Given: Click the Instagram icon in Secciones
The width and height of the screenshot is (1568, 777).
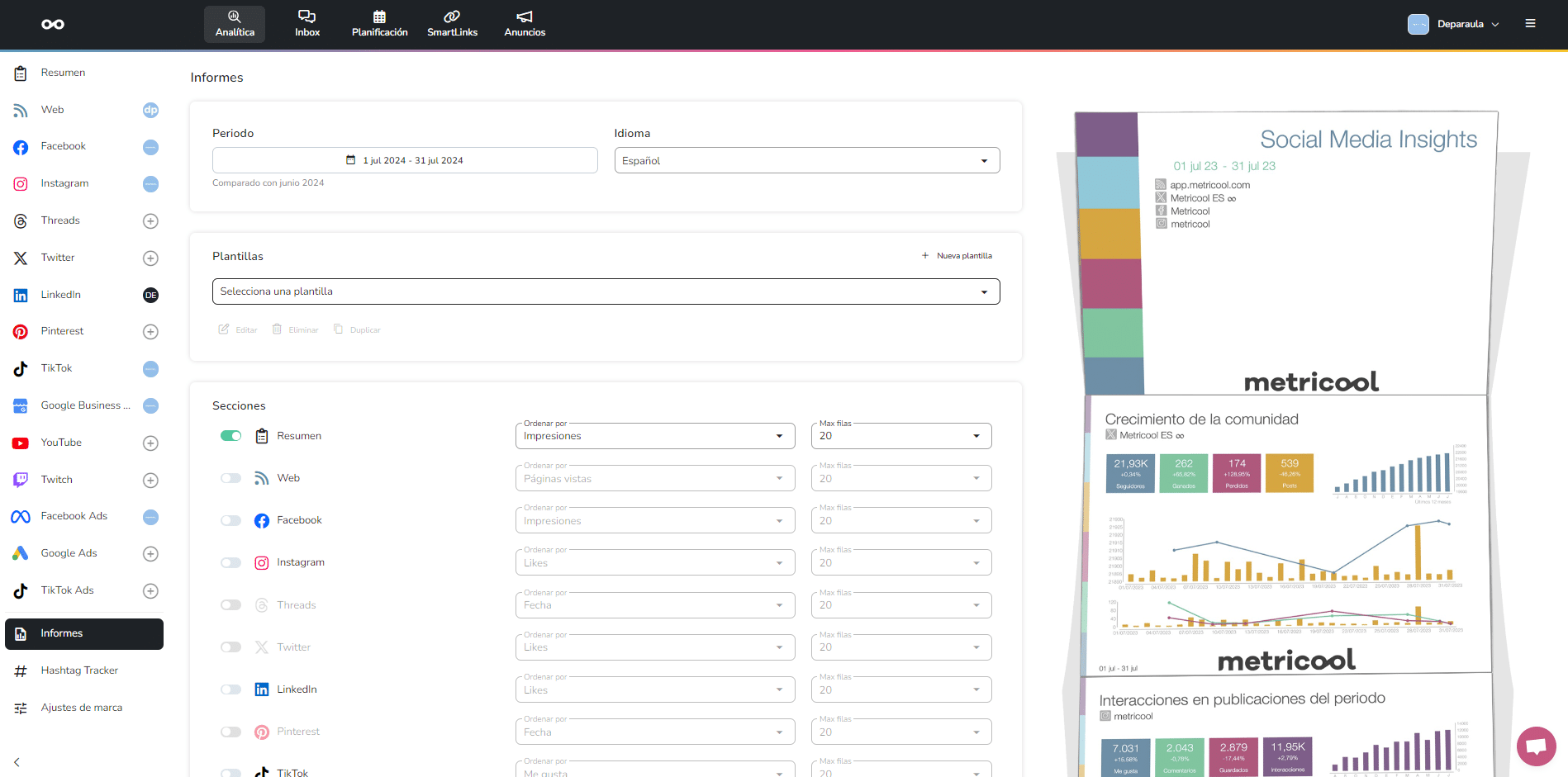Looking at the screenshot, I should 262,562.
